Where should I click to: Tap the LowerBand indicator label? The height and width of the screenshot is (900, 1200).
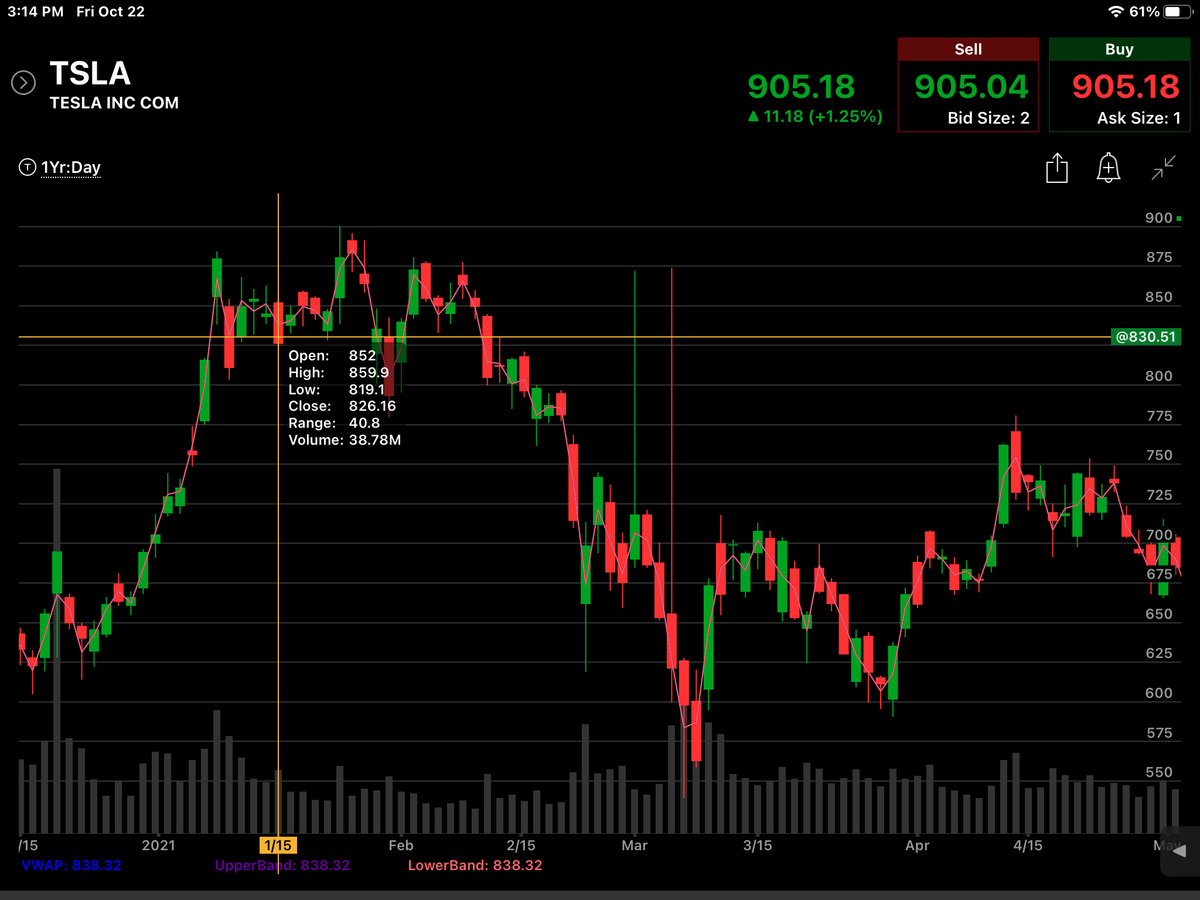(475, 865)
